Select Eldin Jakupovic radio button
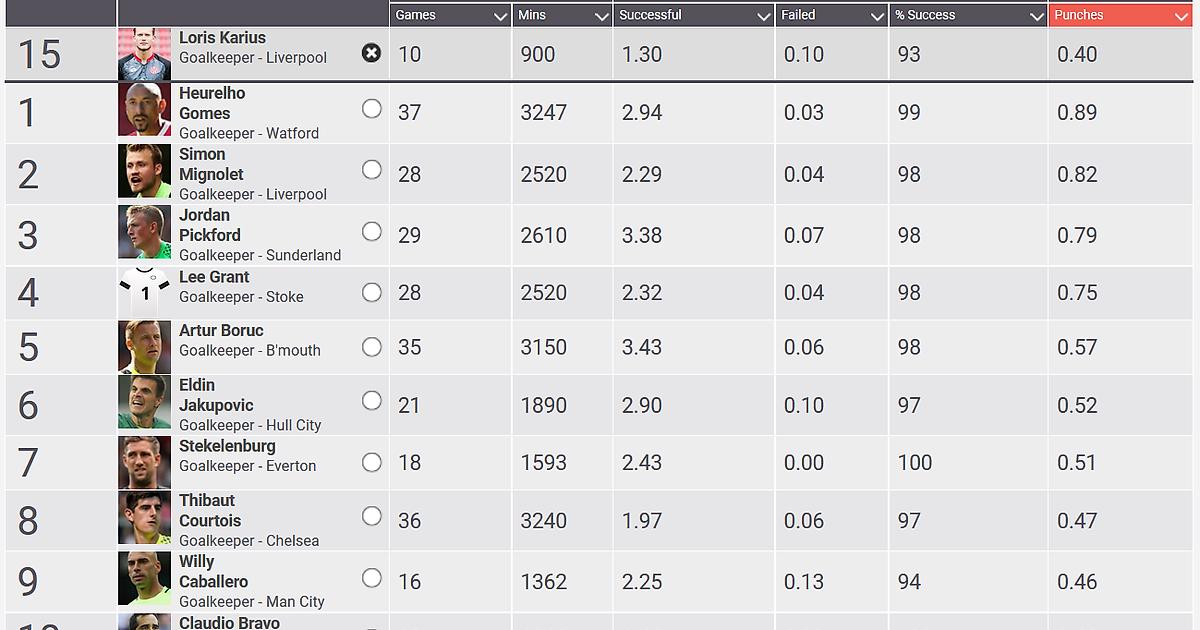The width and height of the screenshot is (1200, 630). point(371,401)
